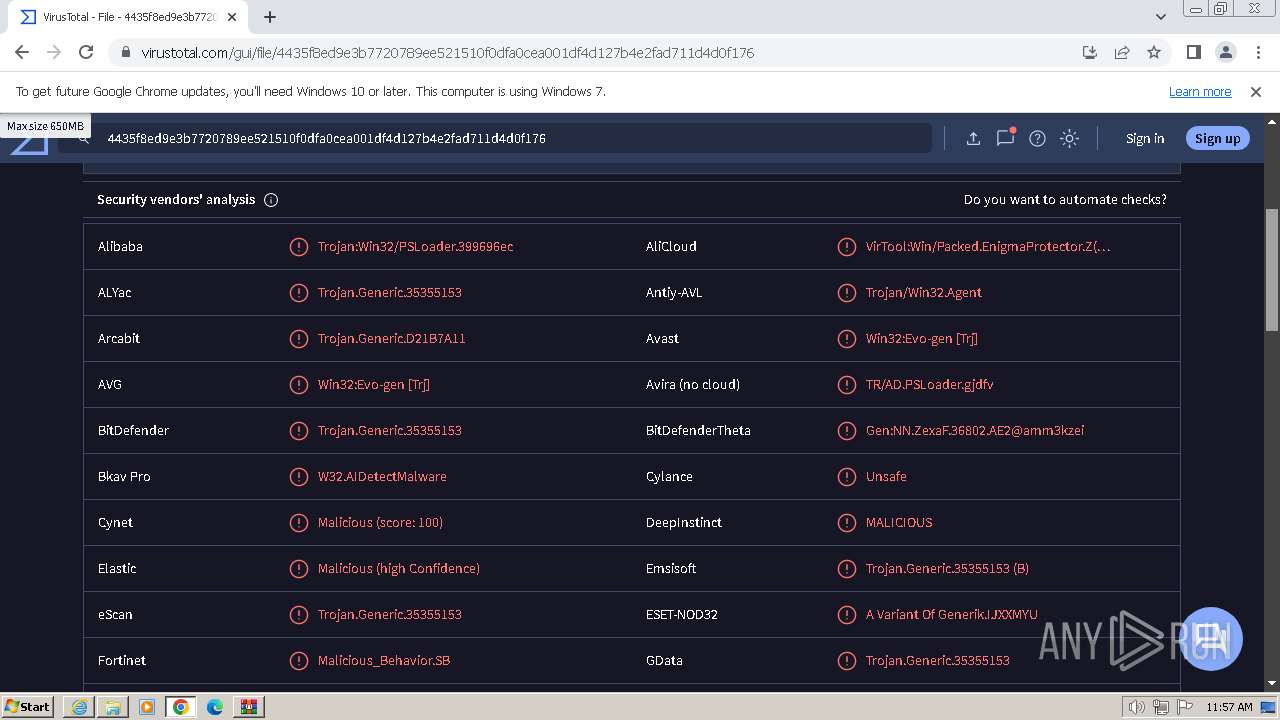Go back to the previous page

pyautogui.click(x=22, y=52)
